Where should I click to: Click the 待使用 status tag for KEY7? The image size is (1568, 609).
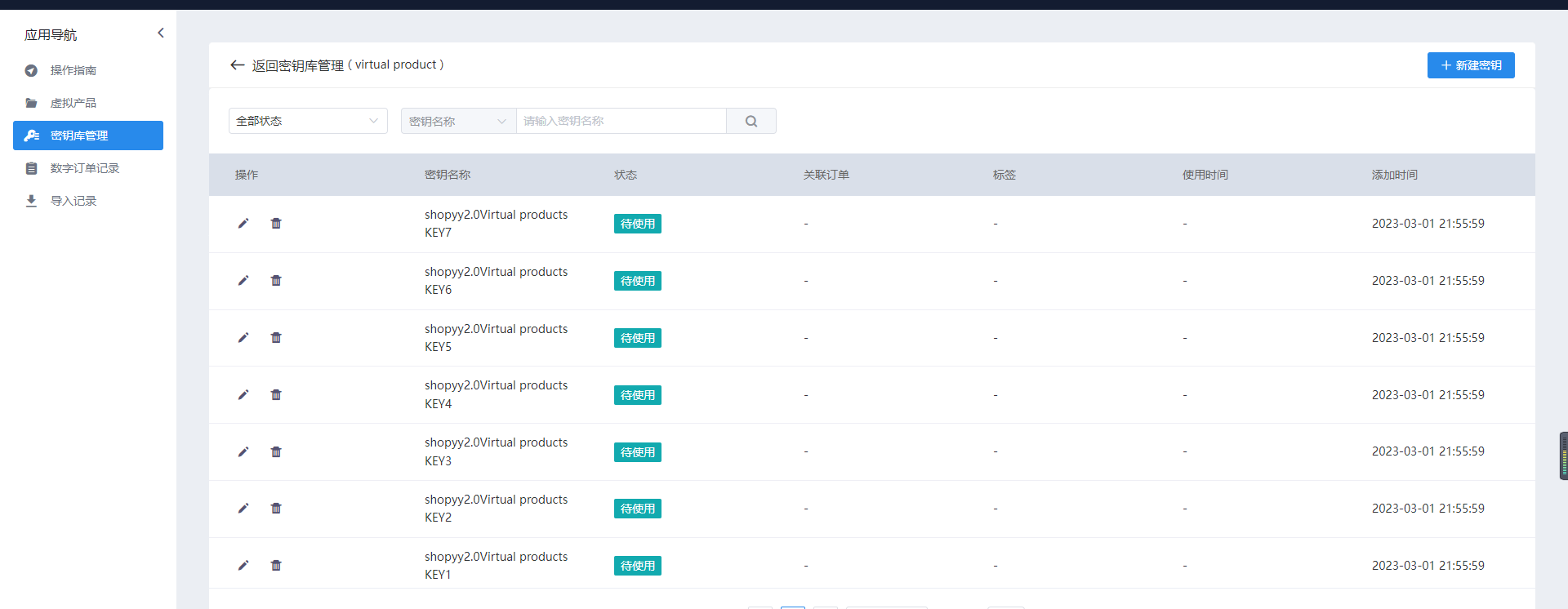638,224
